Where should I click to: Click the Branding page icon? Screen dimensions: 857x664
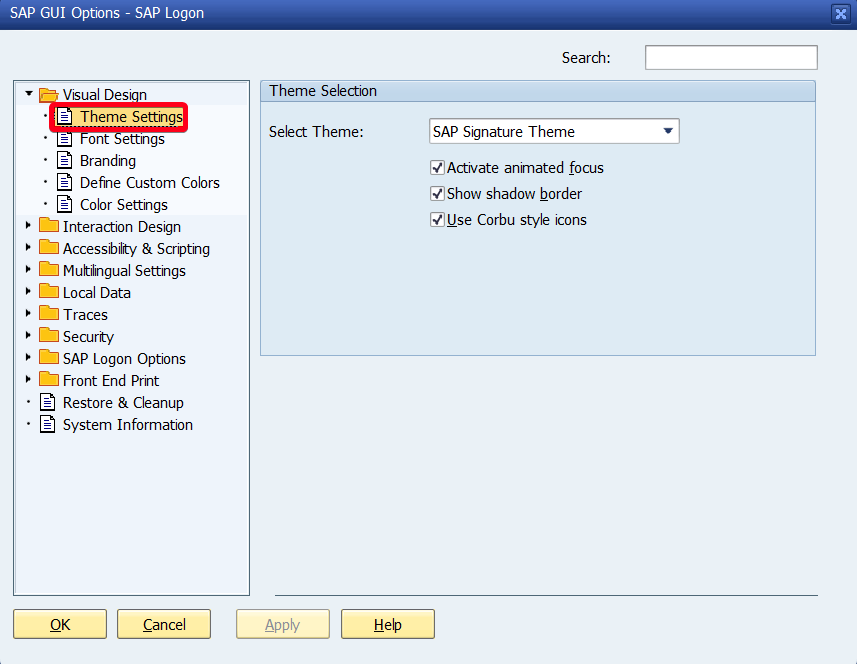[x=64, y=161]
